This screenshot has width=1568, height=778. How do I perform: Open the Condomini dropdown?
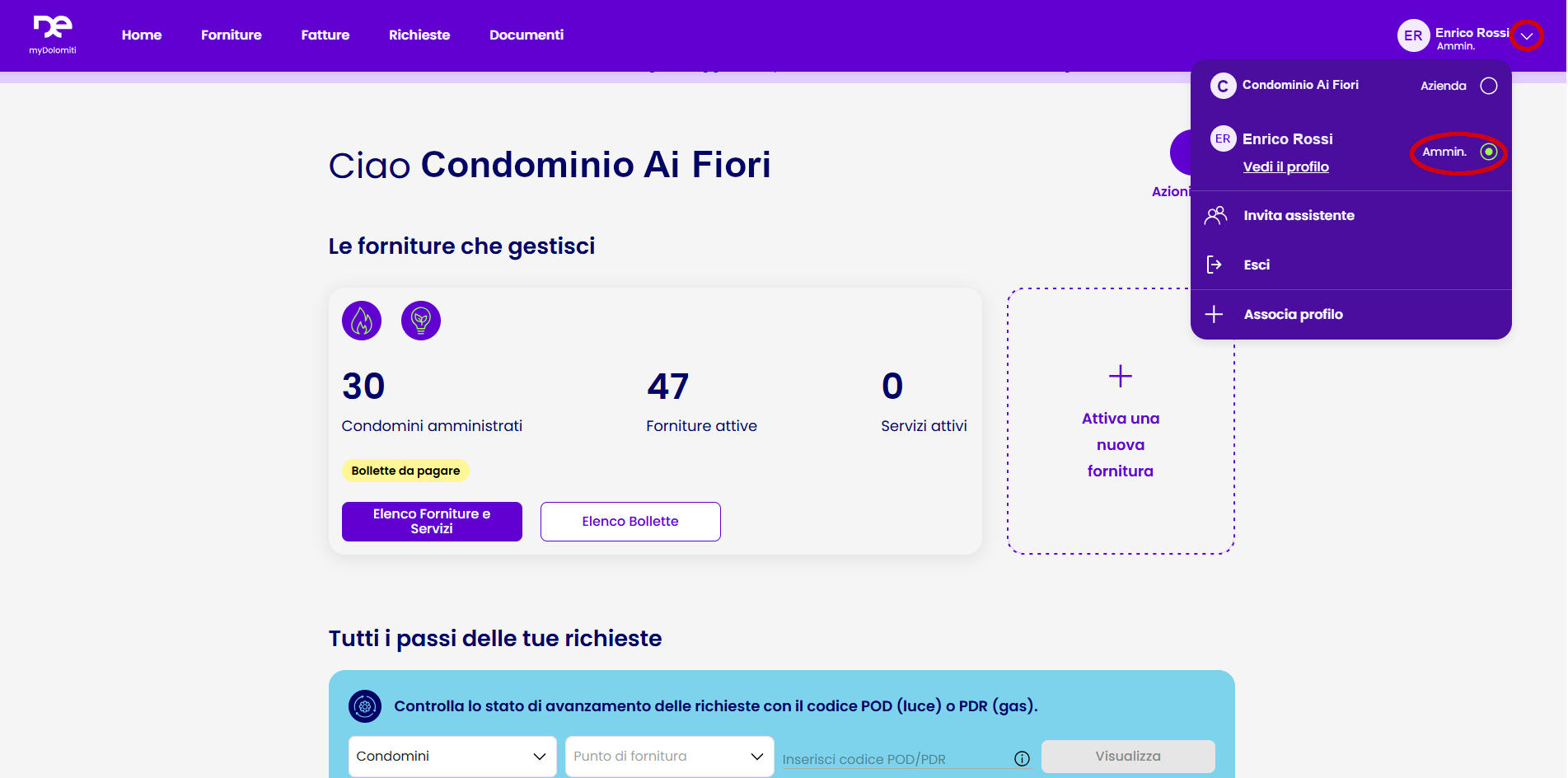(452, 756)
